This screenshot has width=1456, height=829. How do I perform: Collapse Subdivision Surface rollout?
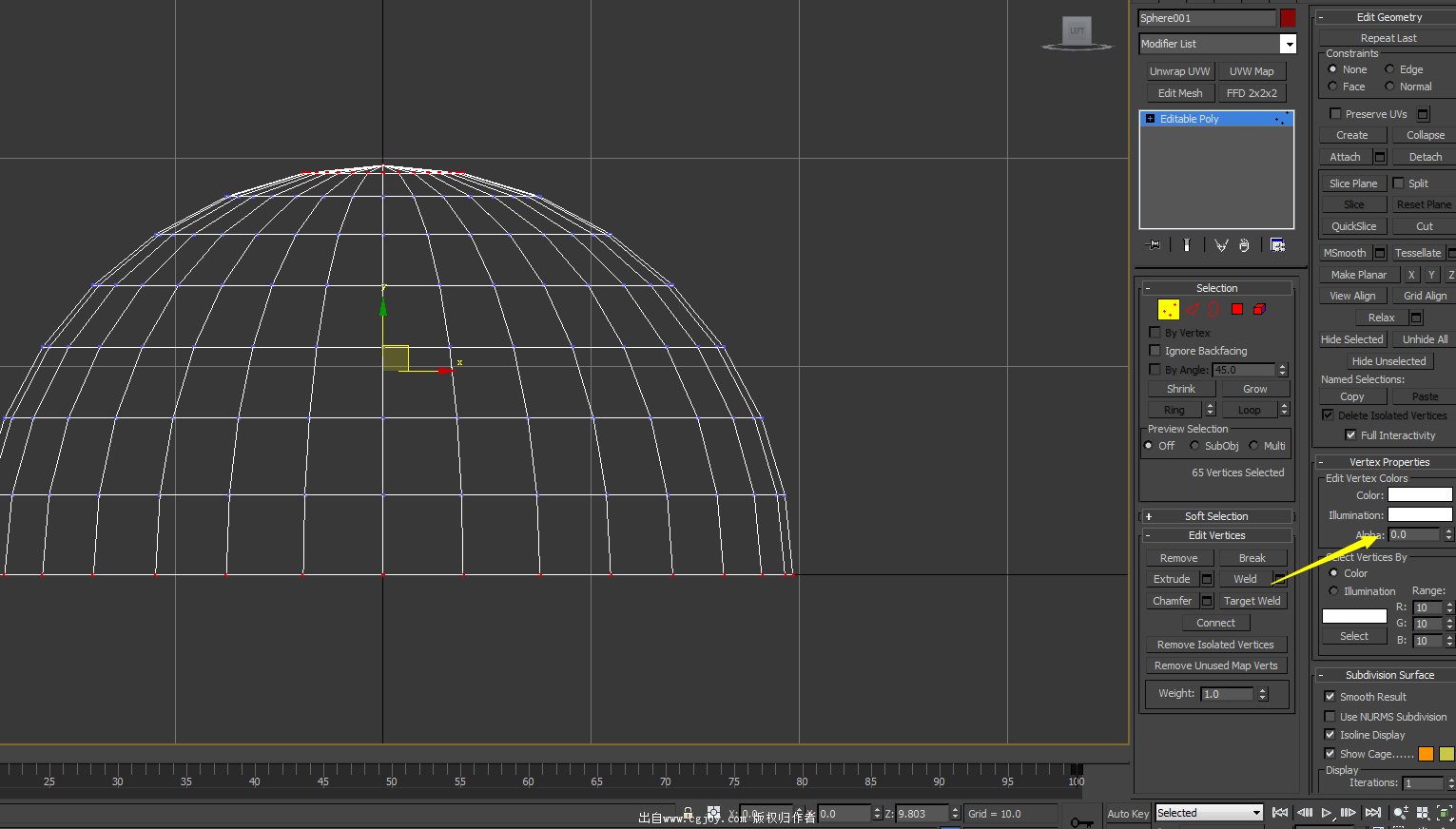coord(1387,675)
